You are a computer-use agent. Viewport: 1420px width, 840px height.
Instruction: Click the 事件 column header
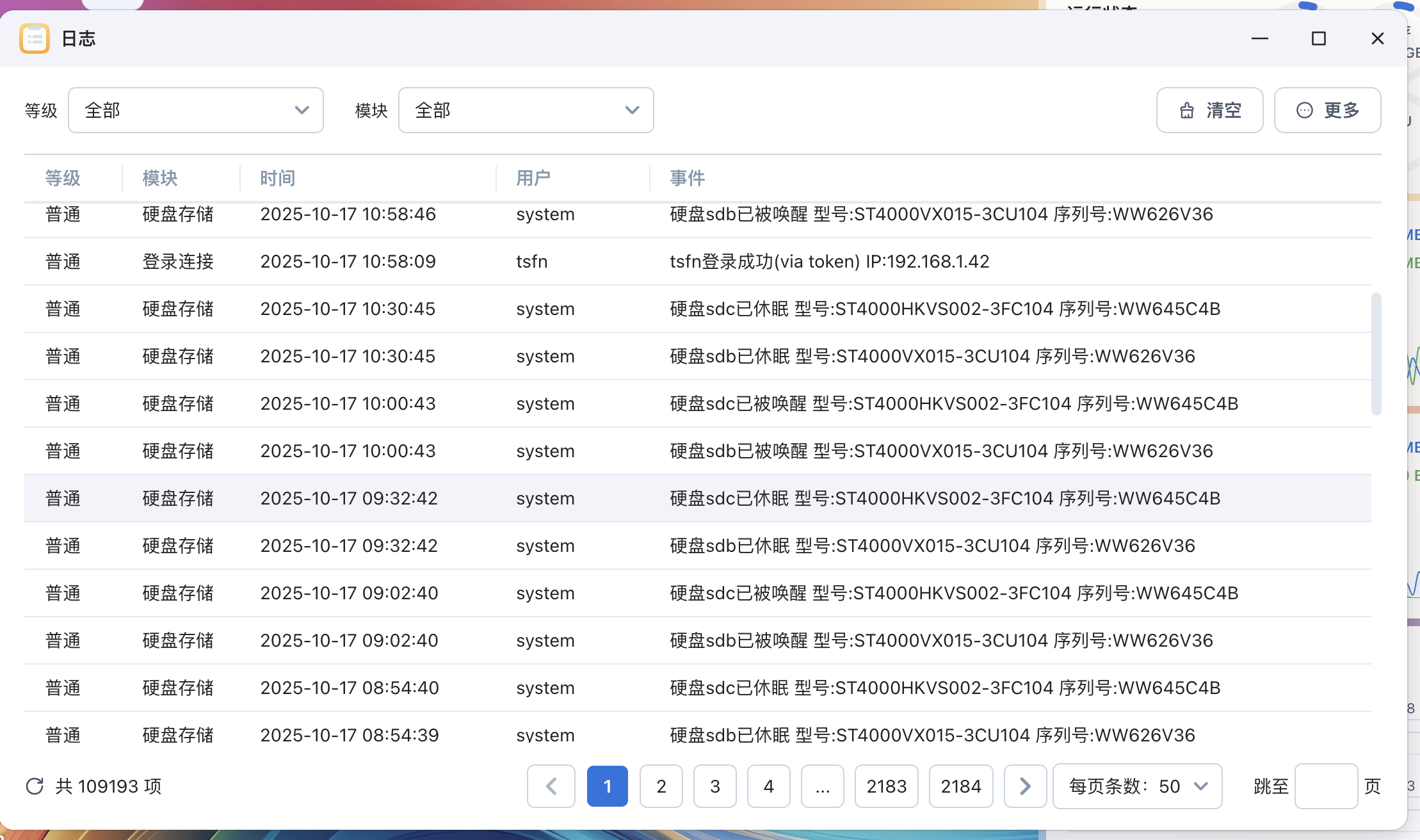[x=687, y=178]
